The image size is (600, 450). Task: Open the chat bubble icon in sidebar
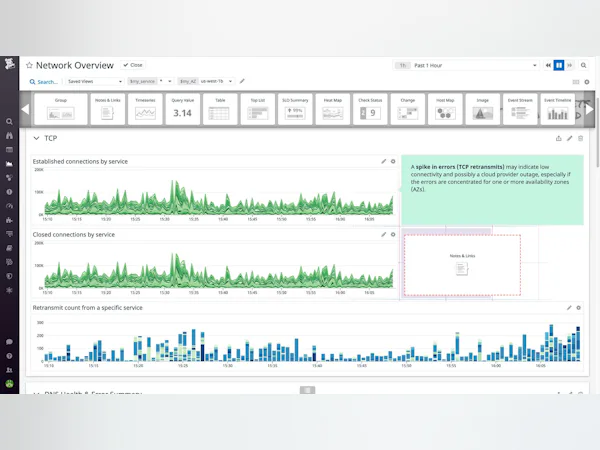click(10, 342)
